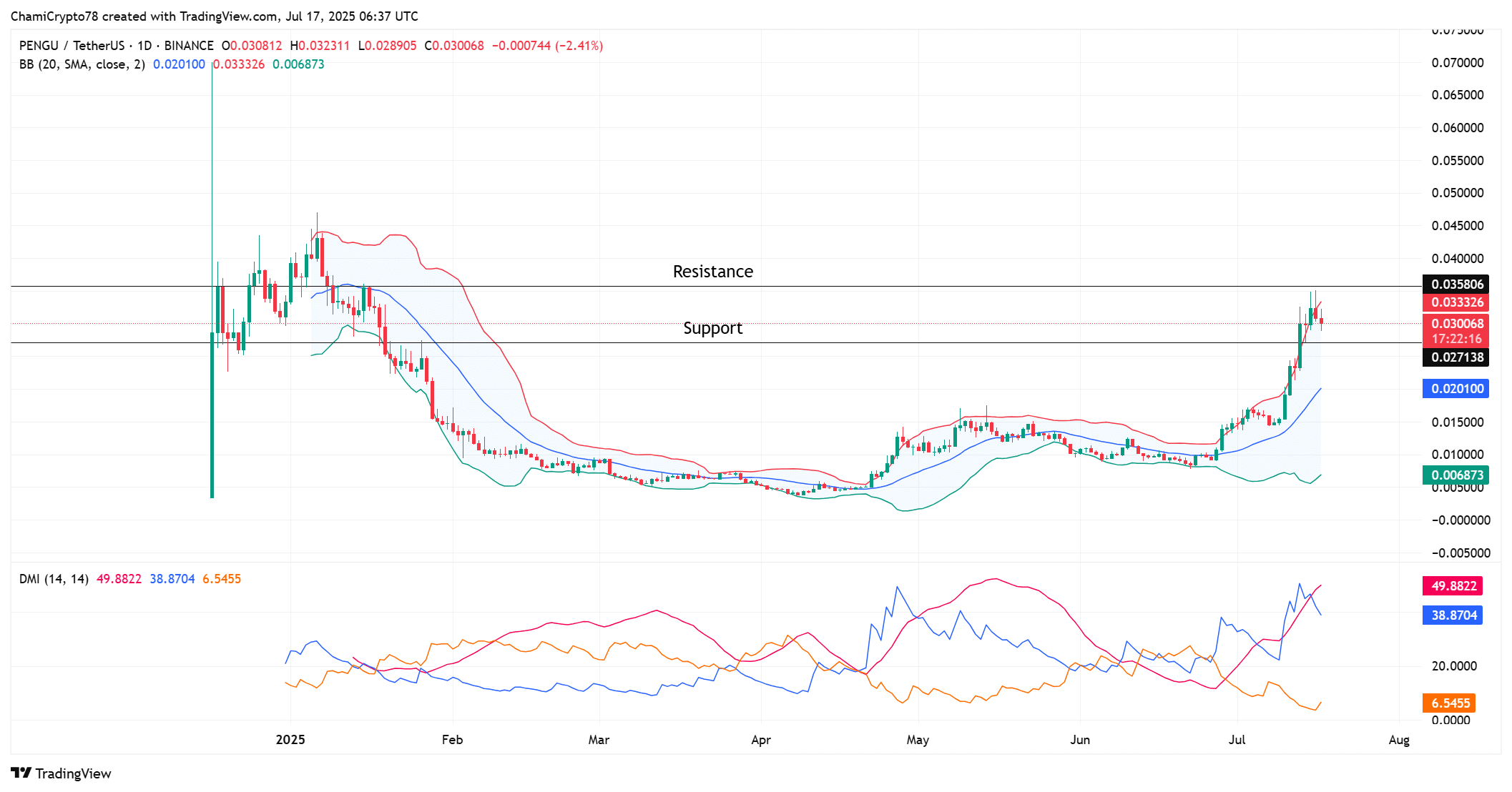Image resolution: width=1512 pixels, height=792 pixels.
Task: Click the TradingView logo icon
Action: tap(21, 773)
